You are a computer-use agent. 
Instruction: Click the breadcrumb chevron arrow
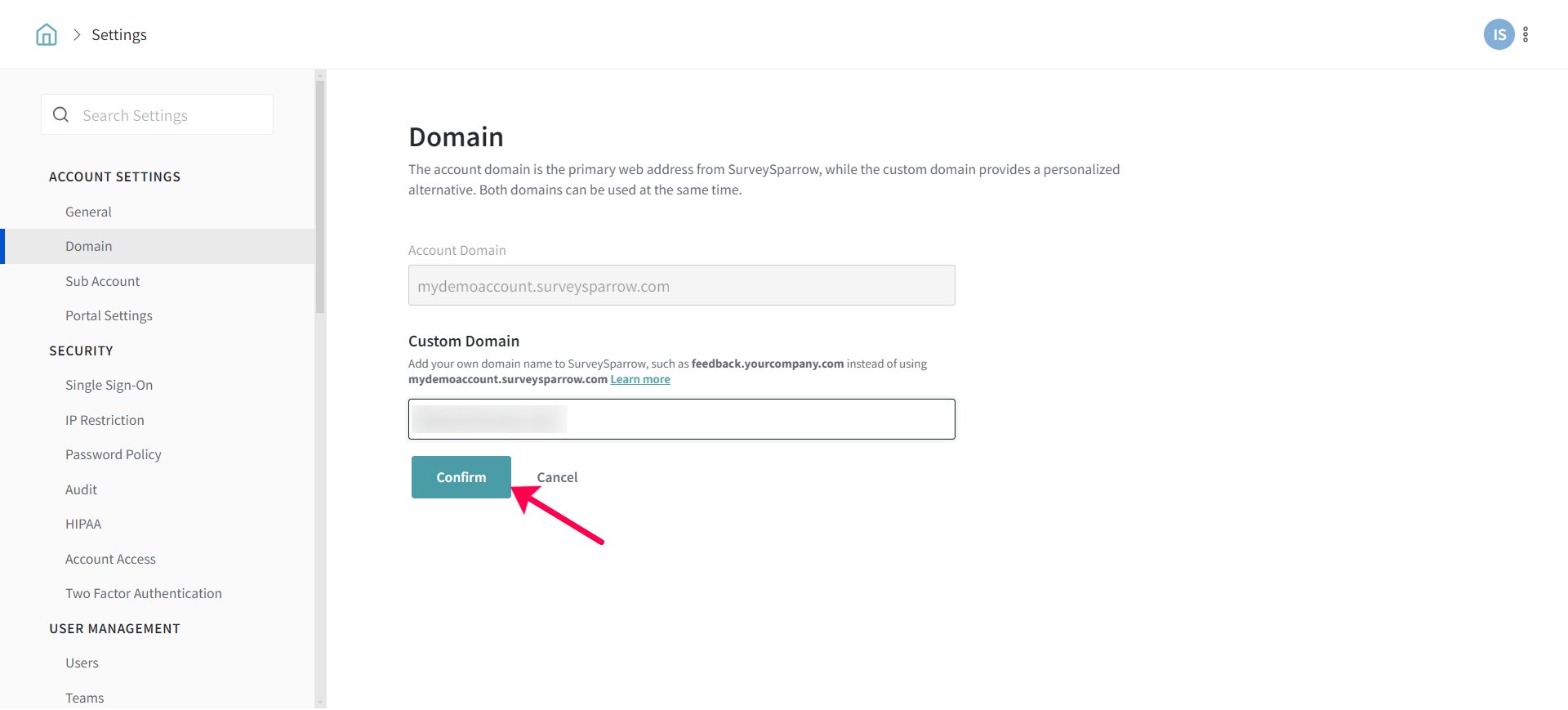point(77,34)
